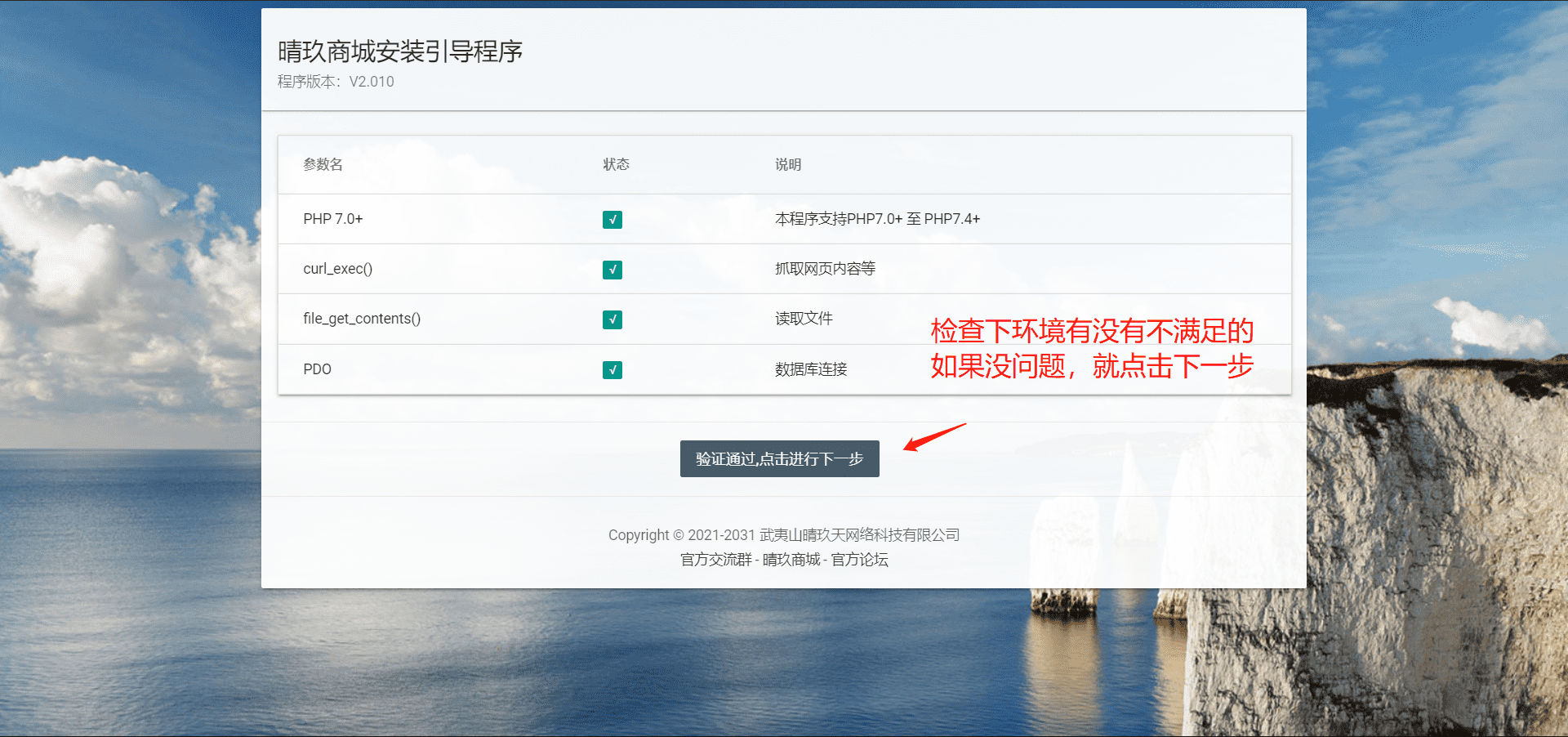Select the 参数名 column header

[x=323, y=164]
